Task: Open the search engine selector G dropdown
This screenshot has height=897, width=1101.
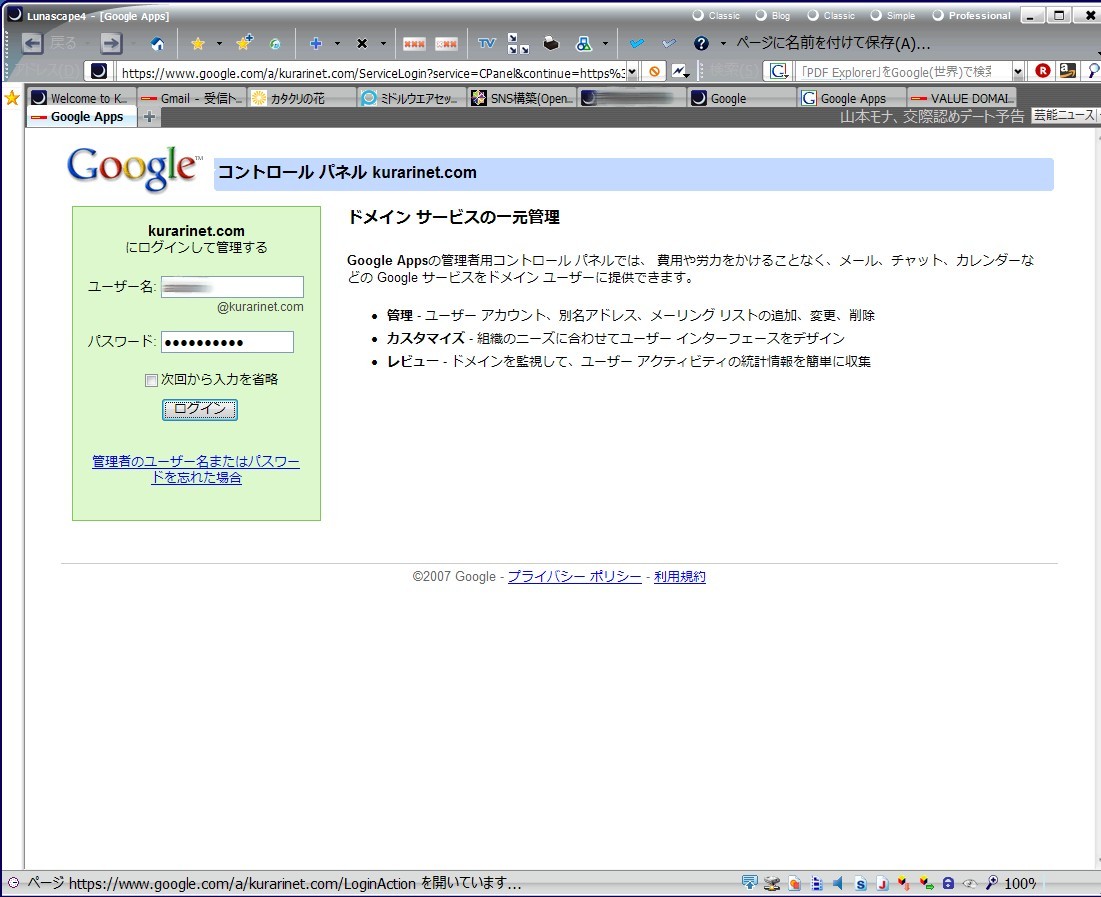Action: point(779,71)
